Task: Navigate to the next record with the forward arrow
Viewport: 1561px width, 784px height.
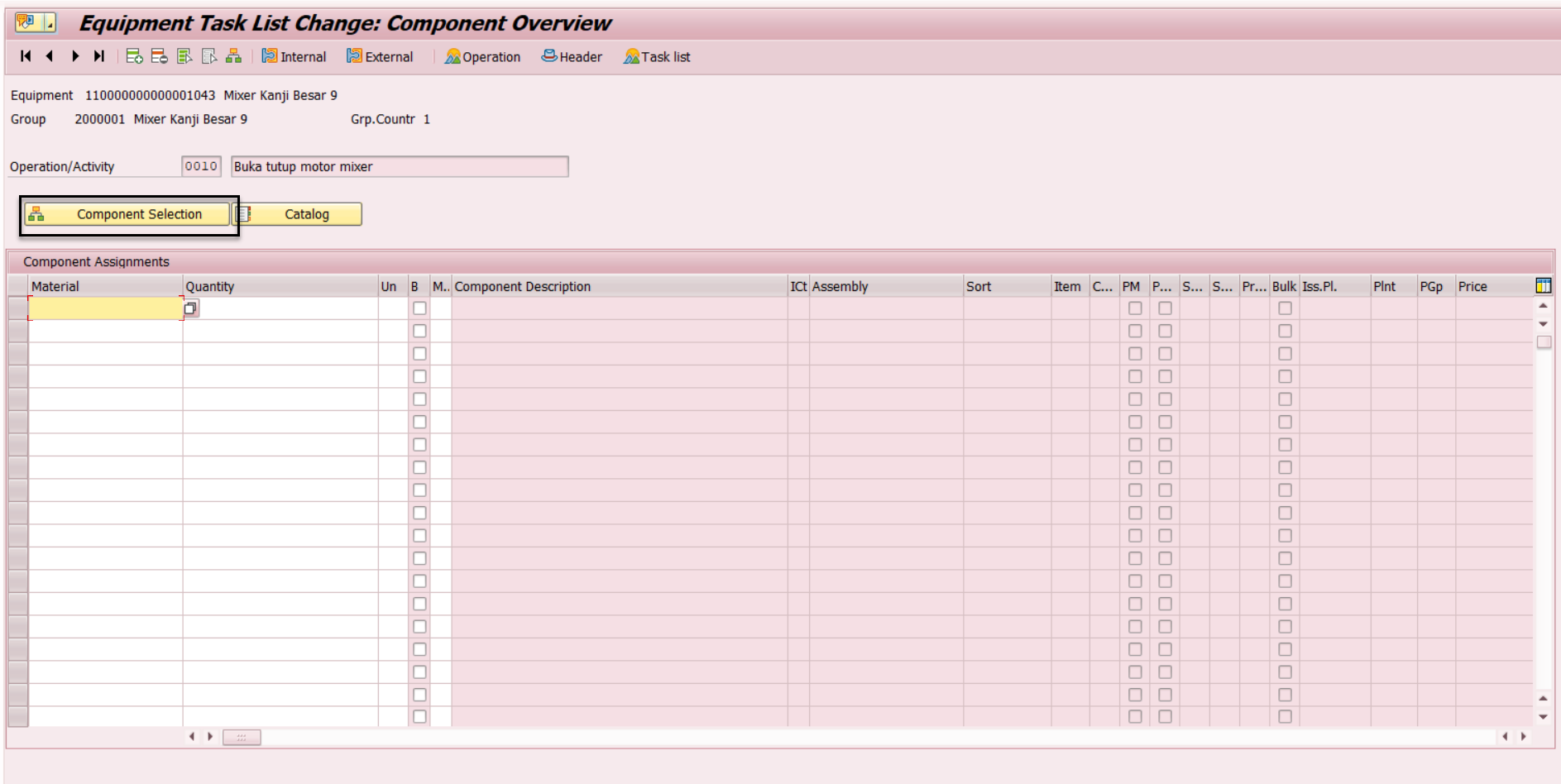Action: (74, 56)
